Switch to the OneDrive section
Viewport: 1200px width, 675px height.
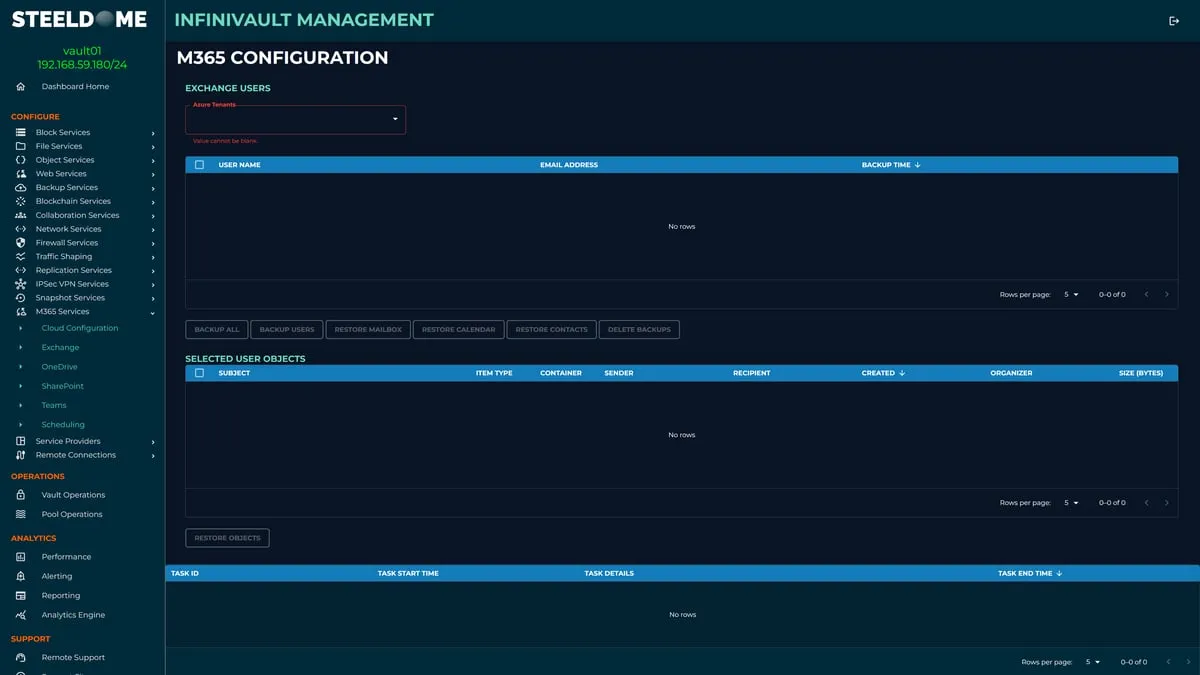(x=58, y=366)
